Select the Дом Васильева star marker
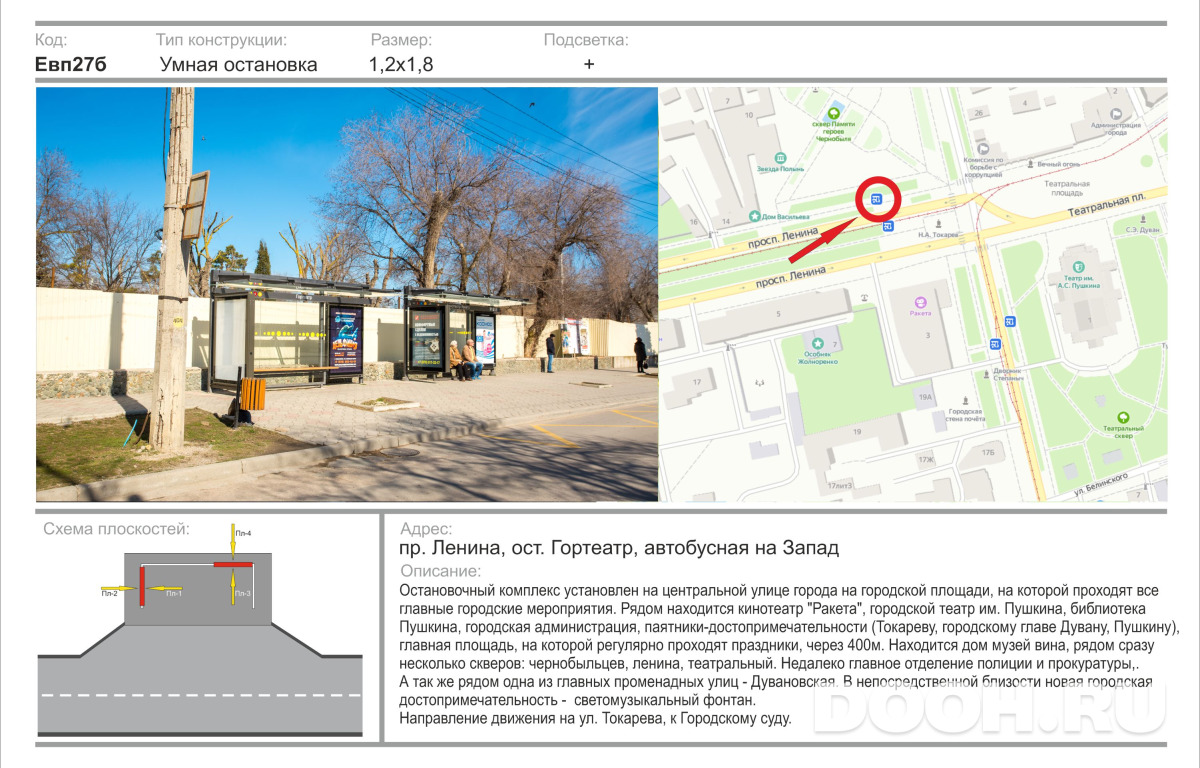Viewport: 1200px width, 768px height. tap(754, 216)
